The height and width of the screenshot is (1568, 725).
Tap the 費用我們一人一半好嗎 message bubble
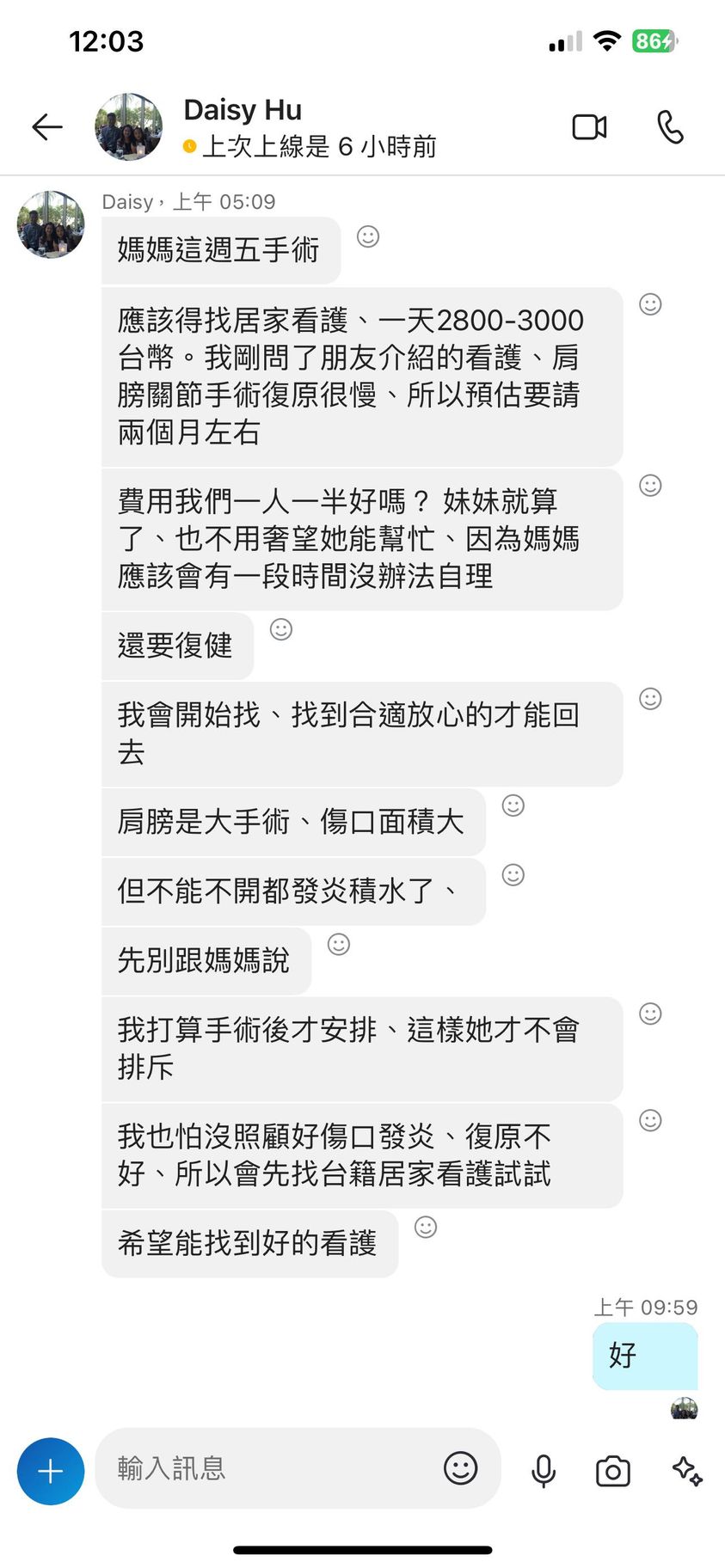tap(361, 539)
